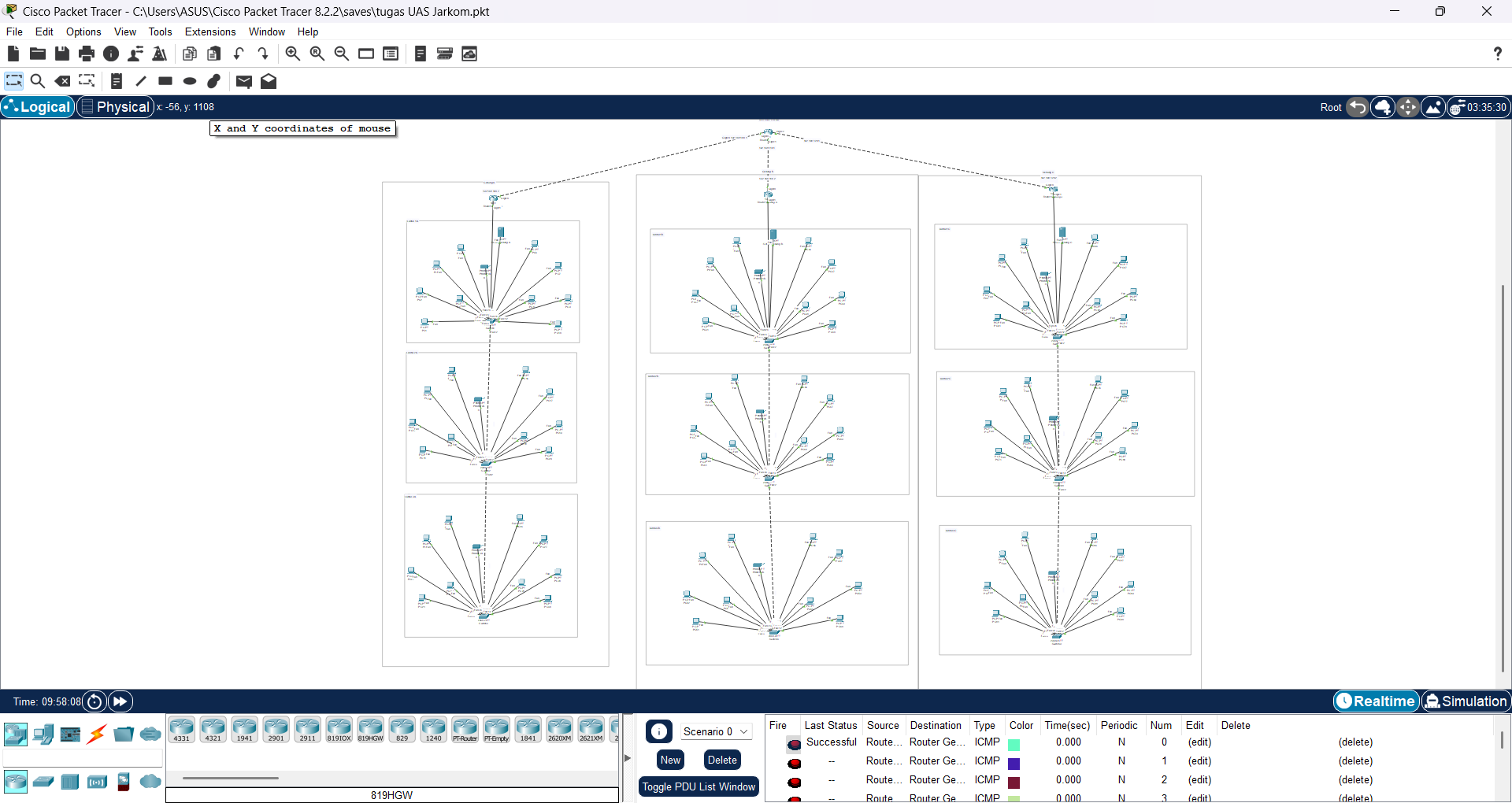Switch to Simulation mode
Screen dimensions: 1512x803
tap(1466, 701)
